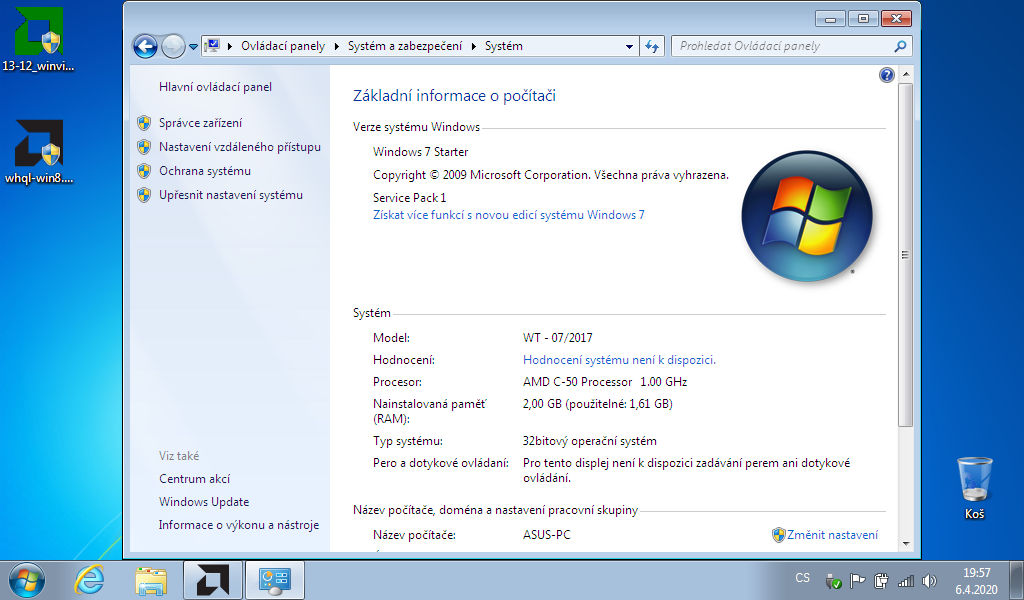This screenshot has height=600, width=1024.
Task: Open Hodnocení systému není k dispozici link
Action: click(x=619, y=360)
